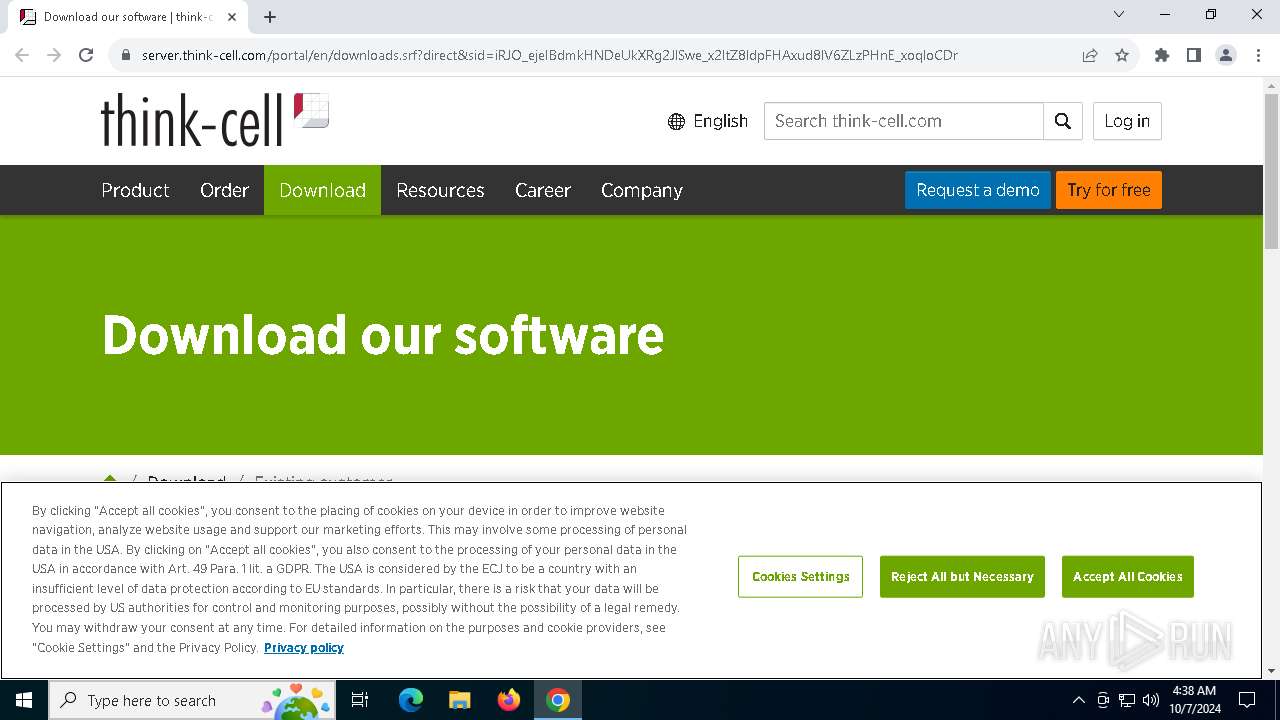Launch Microsoft Edge from taskbar
1280x720 pixels.
(411, 700)
